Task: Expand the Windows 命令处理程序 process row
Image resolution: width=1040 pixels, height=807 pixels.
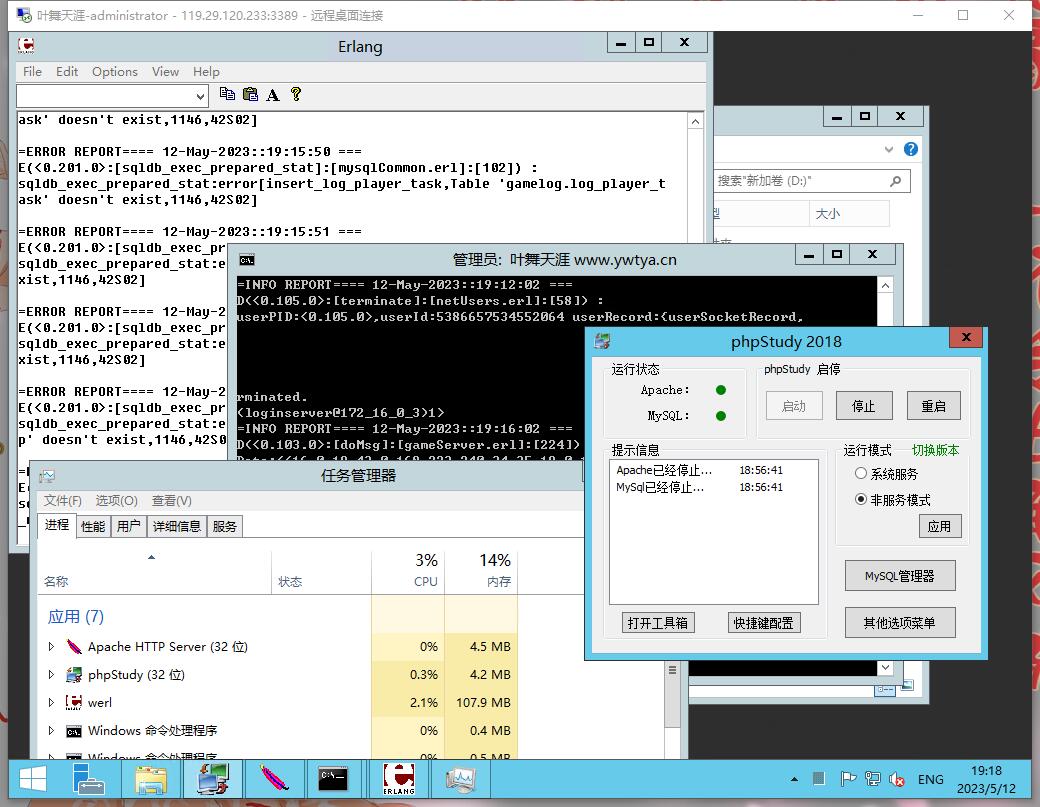Action: [52, 730]
